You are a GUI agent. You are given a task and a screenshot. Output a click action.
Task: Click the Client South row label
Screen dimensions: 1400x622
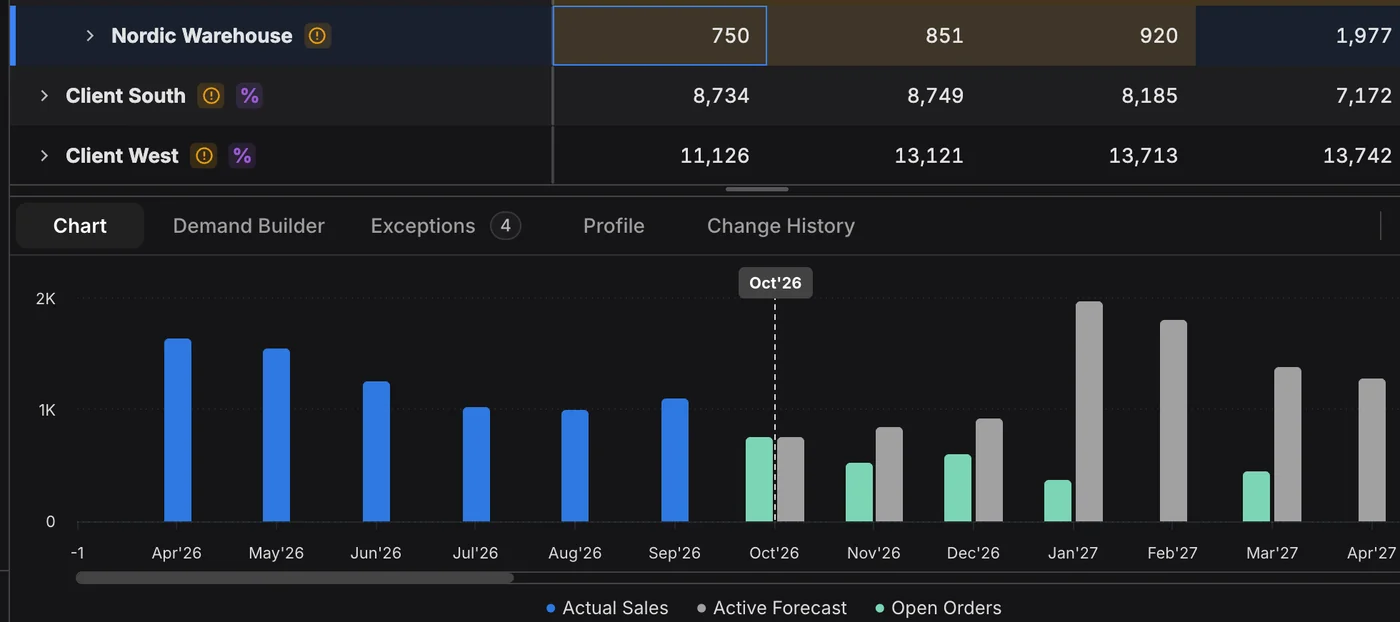[126, 96]
